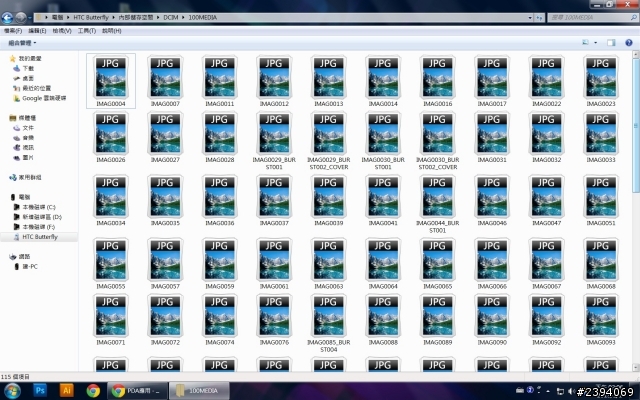Click the Forward navigation arrow button
The height and width of the screenshot is (400, 640).
click(x=21, y=18)
